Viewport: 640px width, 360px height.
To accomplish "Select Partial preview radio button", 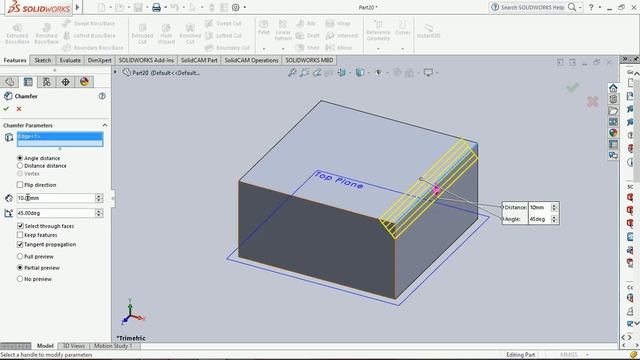I will (20, 268).
